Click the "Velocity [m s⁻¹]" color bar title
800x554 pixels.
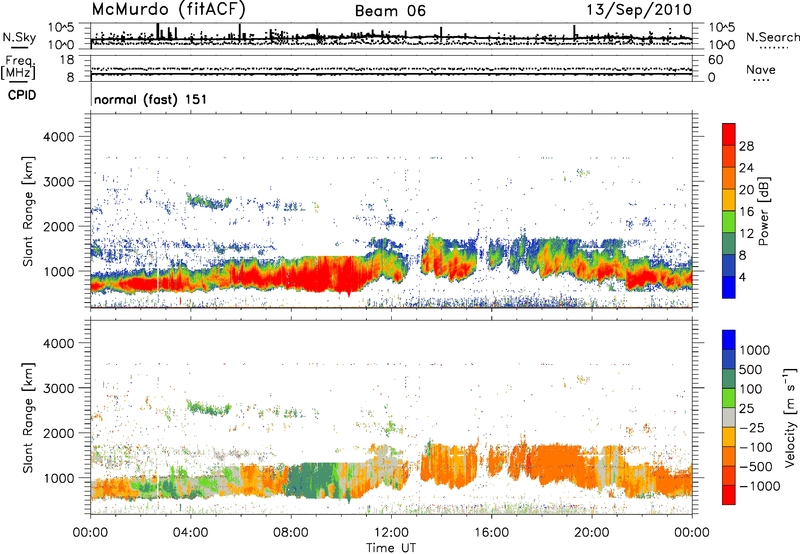tap(790, 417)
